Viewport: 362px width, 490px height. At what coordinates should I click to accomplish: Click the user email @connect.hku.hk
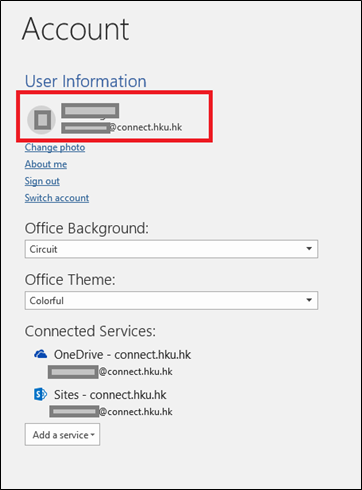click(x=122, y=128)
